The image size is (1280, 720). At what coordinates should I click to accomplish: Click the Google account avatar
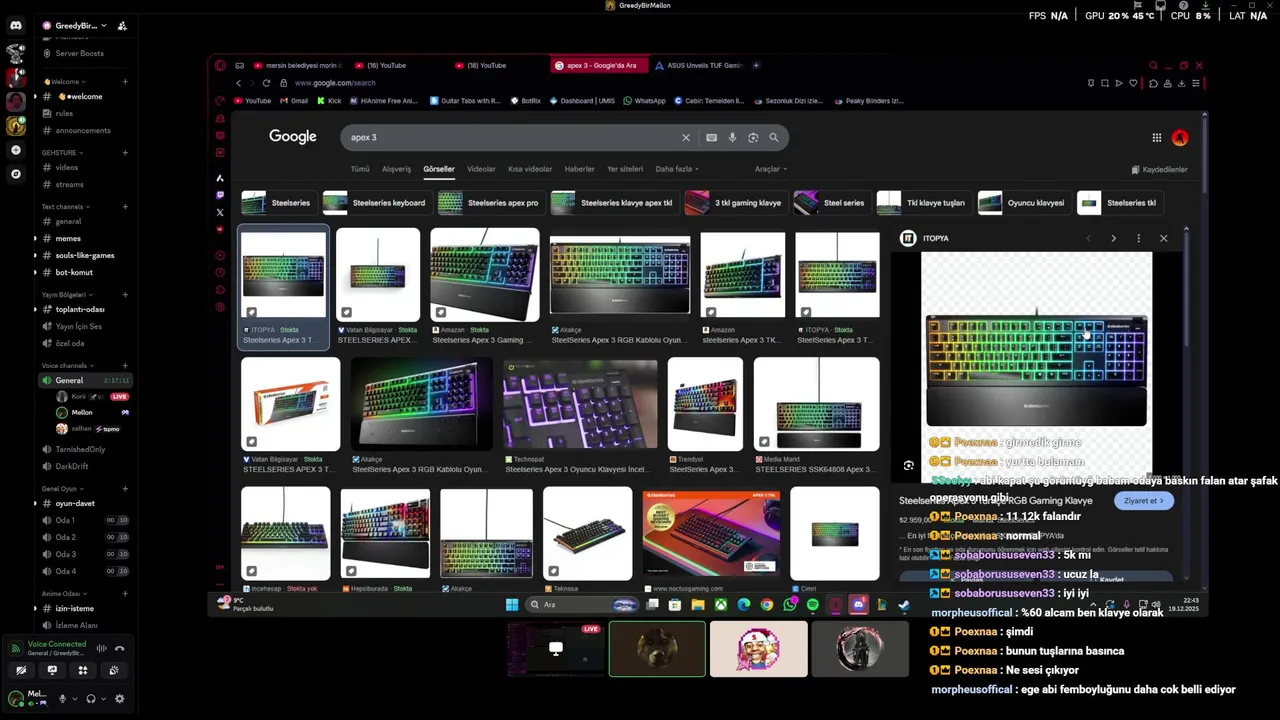click(x=1180, y=138)
